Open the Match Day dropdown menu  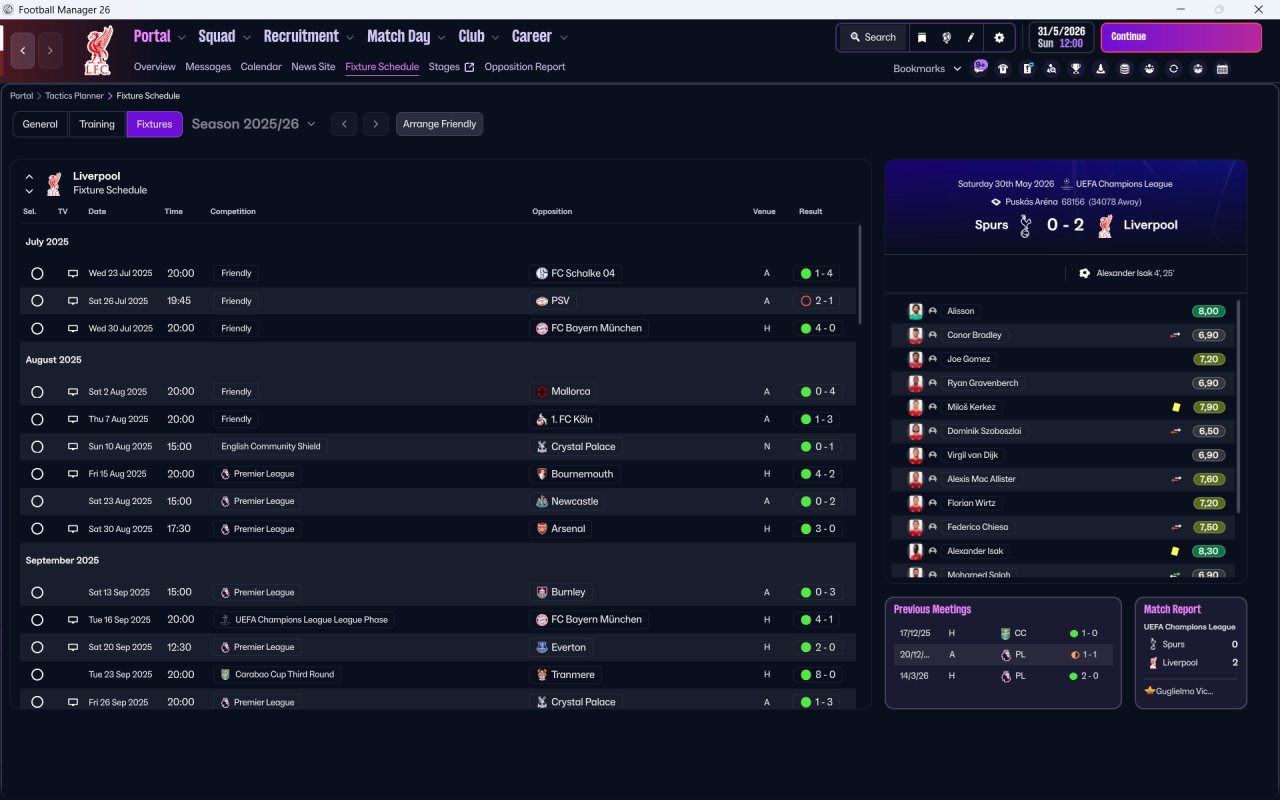pyautogui.click(x=406, y=37)
